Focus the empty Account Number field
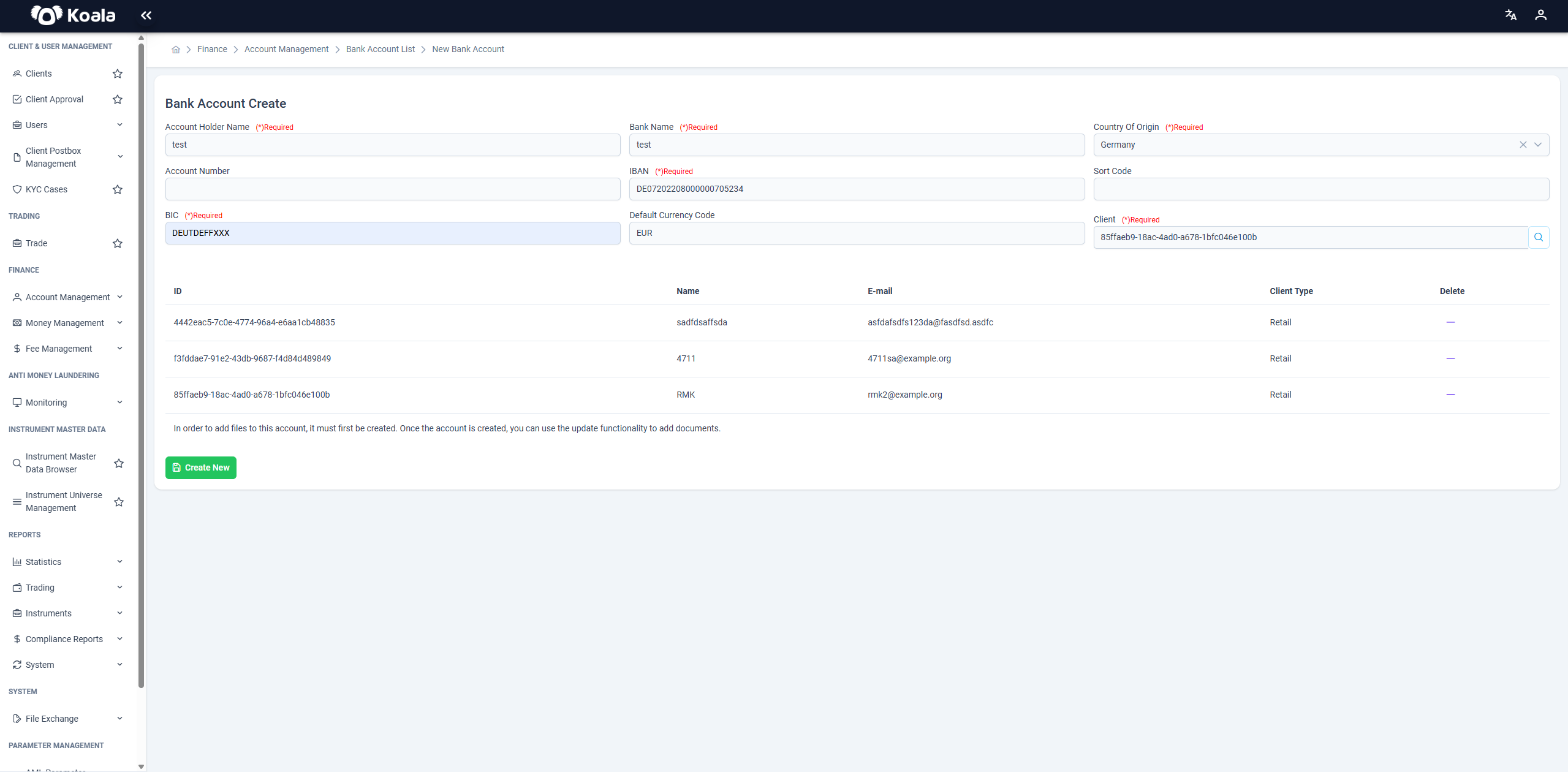 (393, 189)
